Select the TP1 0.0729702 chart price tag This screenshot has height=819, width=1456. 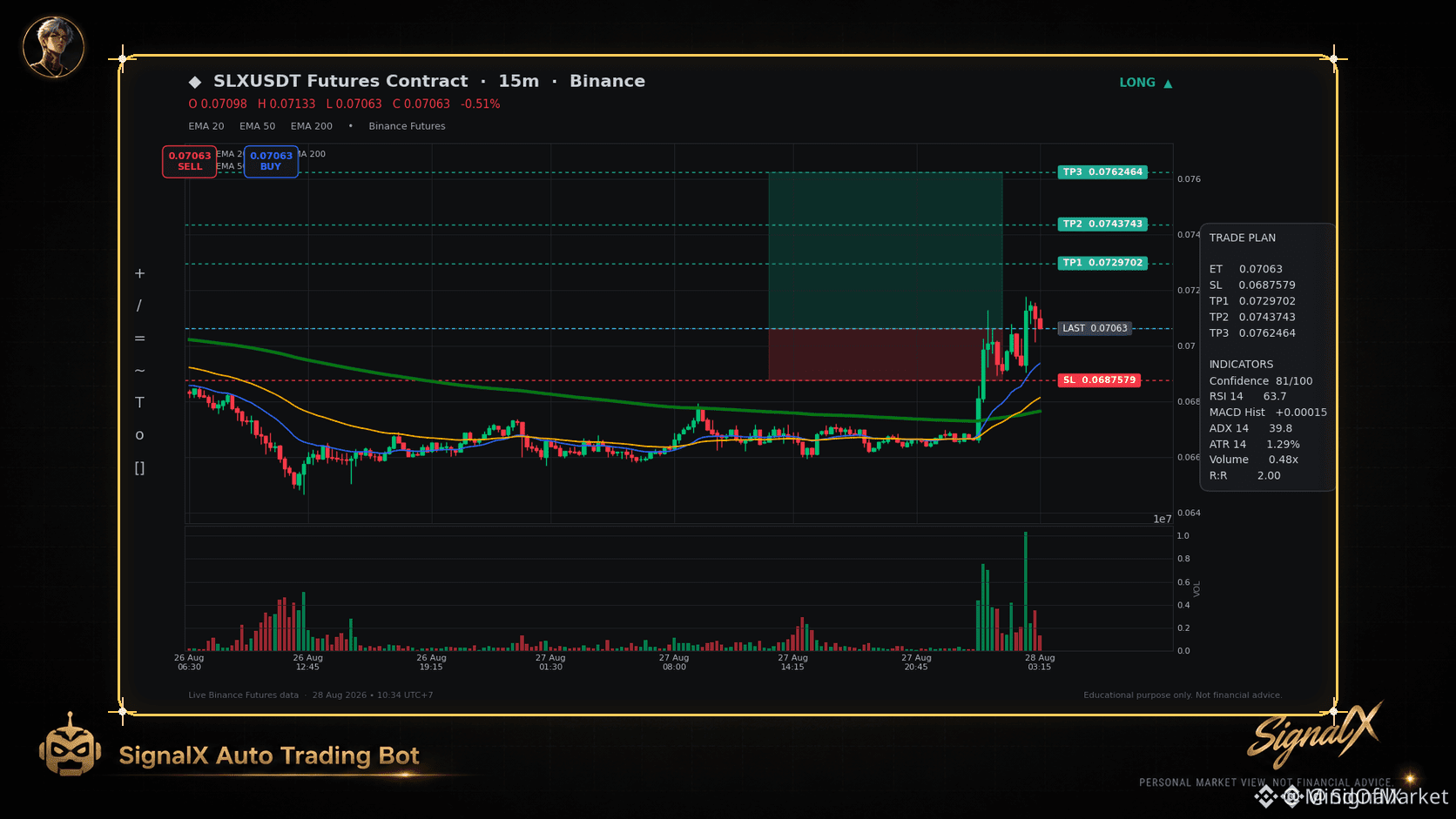pos(1102,263)
